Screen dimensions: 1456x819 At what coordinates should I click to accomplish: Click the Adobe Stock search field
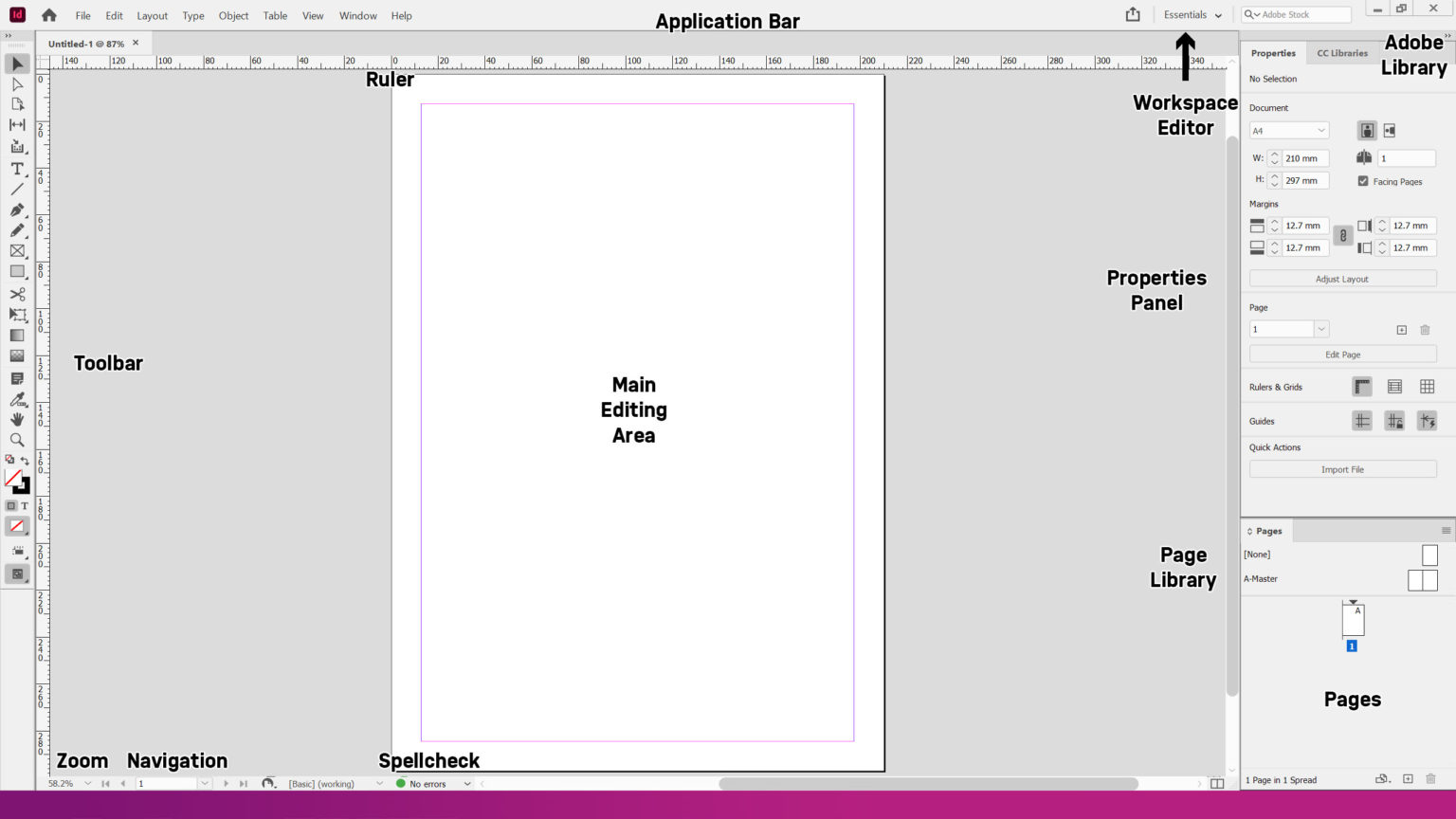tap(1299, 14)
